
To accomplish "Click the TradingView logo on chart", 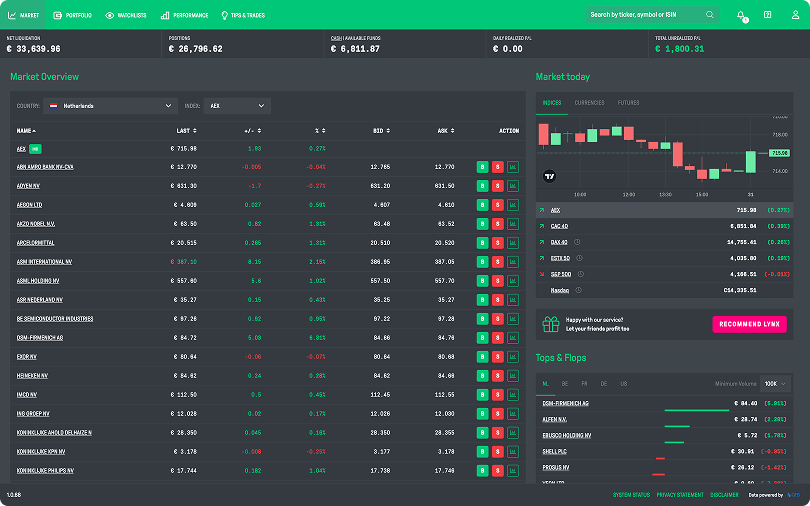I will [549, 176].
